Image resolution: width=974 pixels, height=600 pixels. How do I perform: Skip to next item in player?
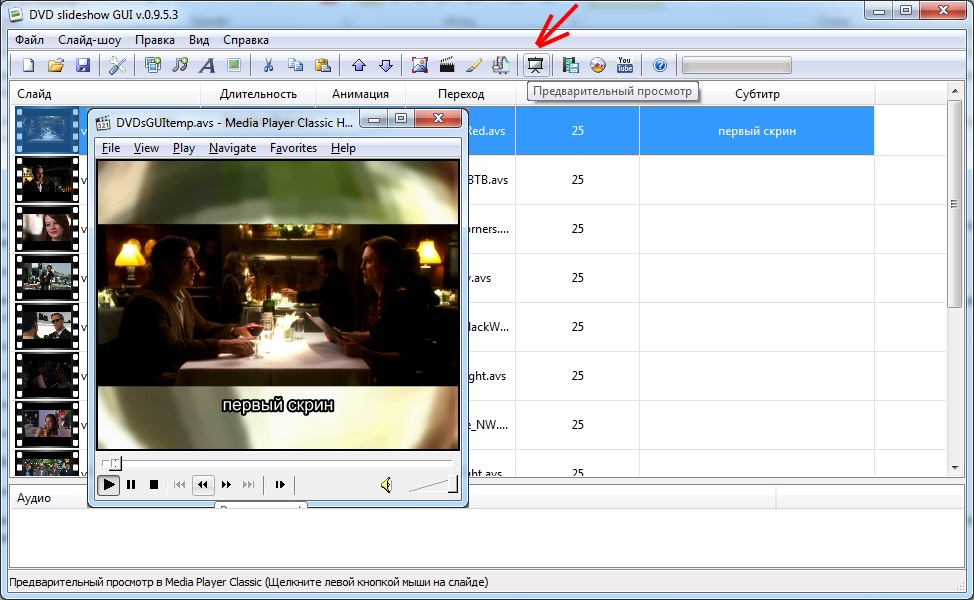(x=248, y=484)
